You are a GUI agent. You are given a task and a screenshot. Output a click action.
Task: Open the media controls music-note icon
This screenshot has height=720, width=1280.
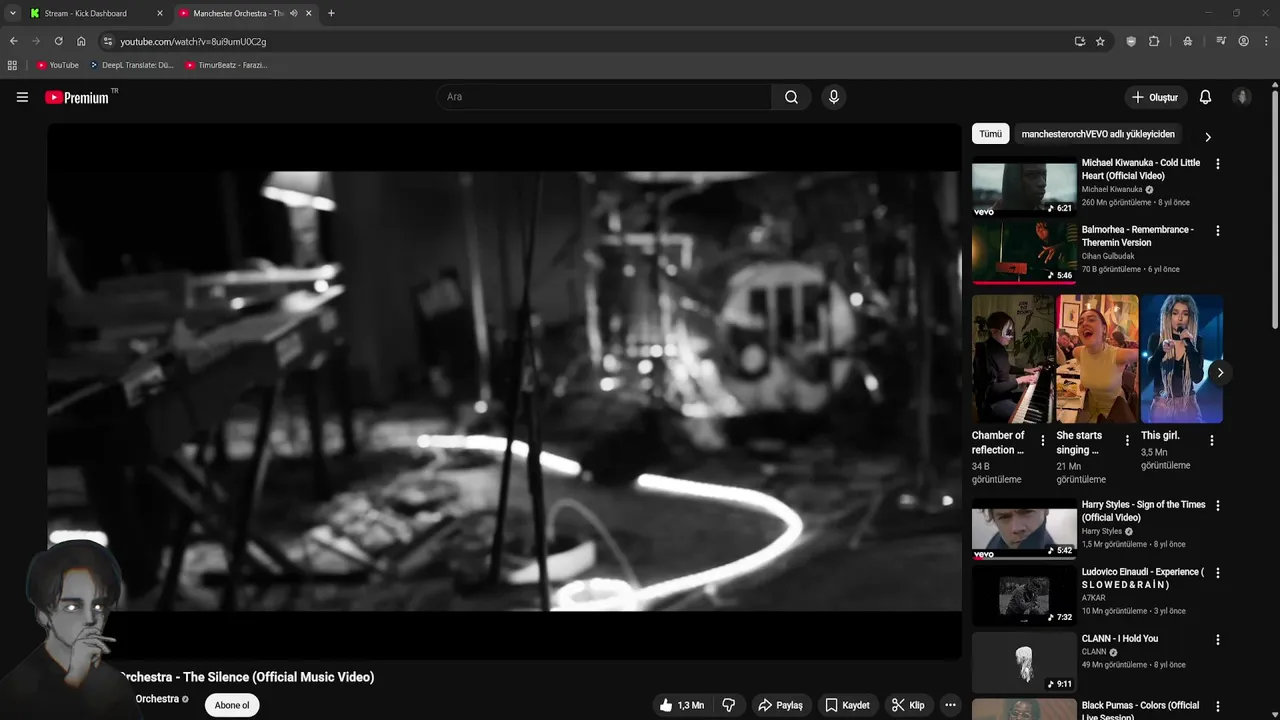(x=1221, y=41)
